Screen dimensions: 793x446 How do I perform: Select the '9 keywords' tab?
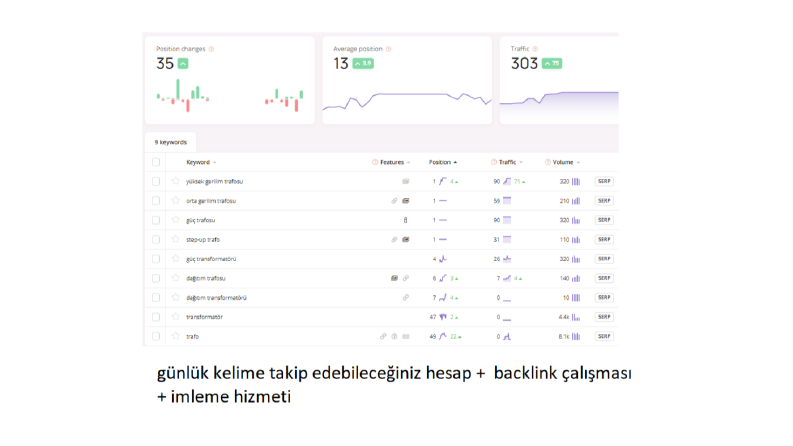170,142
